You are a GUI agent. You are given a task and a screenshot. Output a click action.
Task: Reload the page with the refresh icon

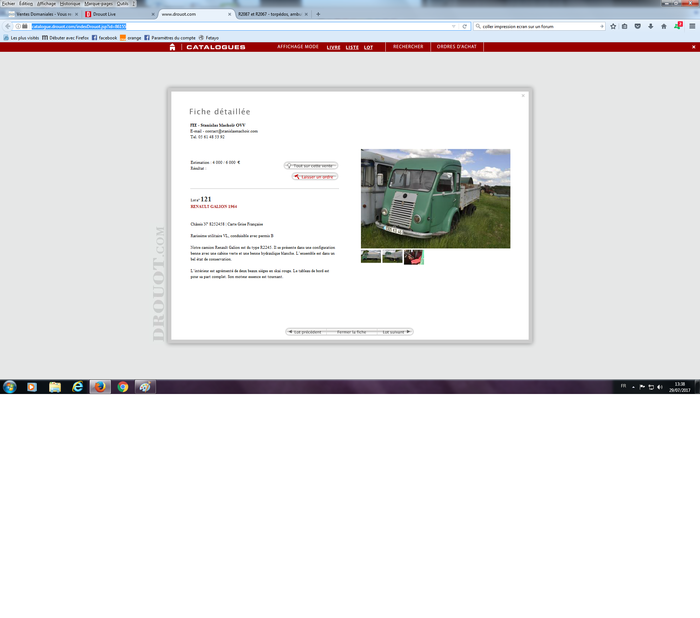(x=464, y=26)
